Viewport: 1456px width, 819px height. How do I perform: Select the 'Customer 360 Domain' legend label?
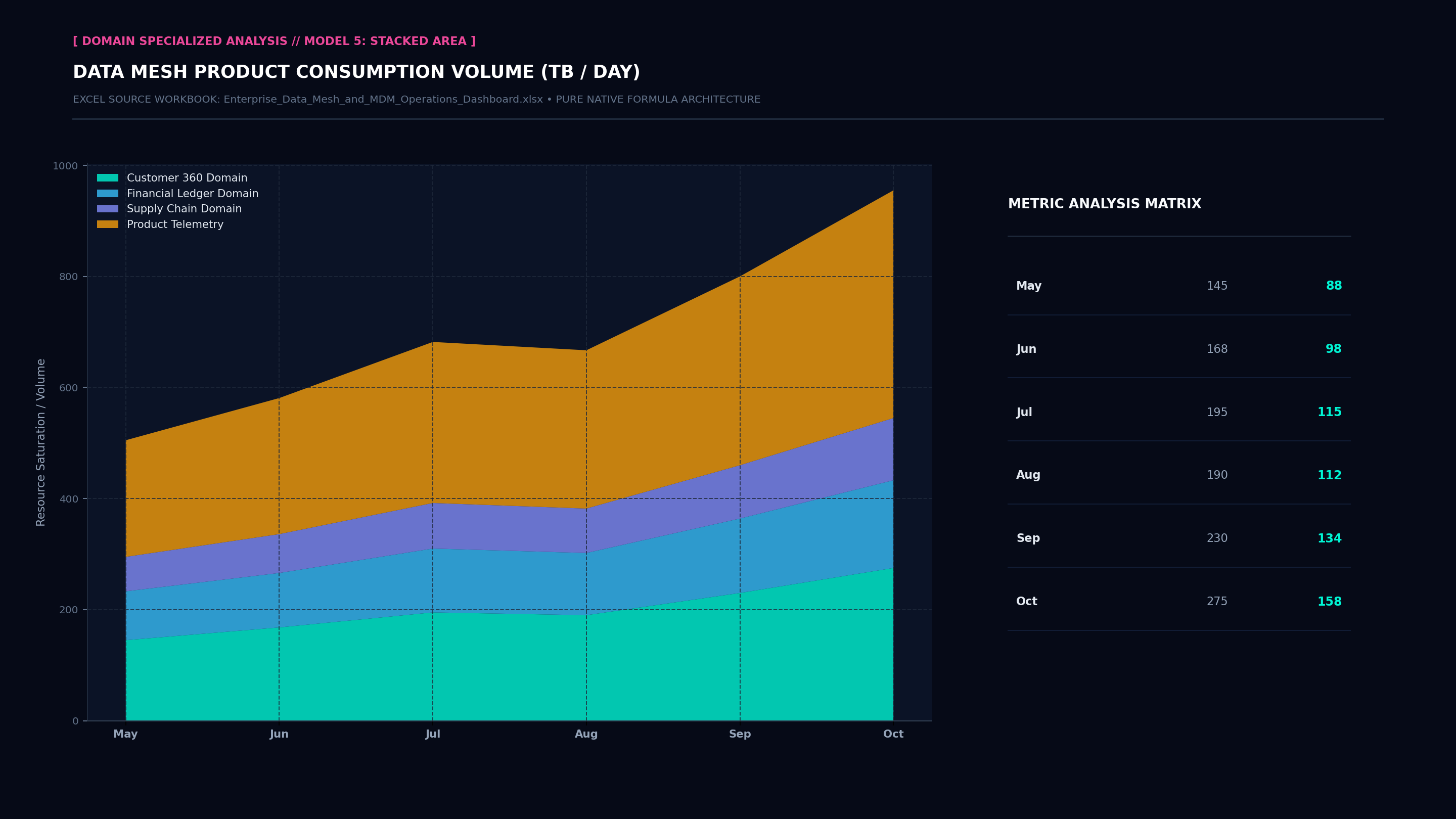click(x=187, y=178)
